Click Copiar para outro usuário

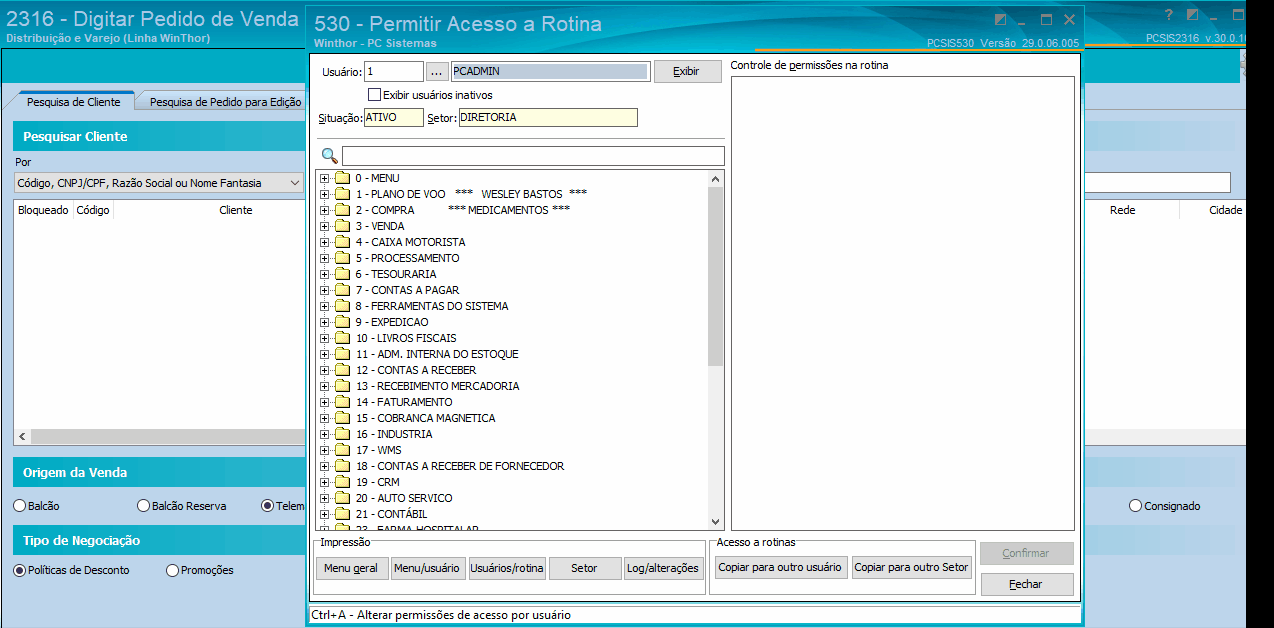[780, 567]
